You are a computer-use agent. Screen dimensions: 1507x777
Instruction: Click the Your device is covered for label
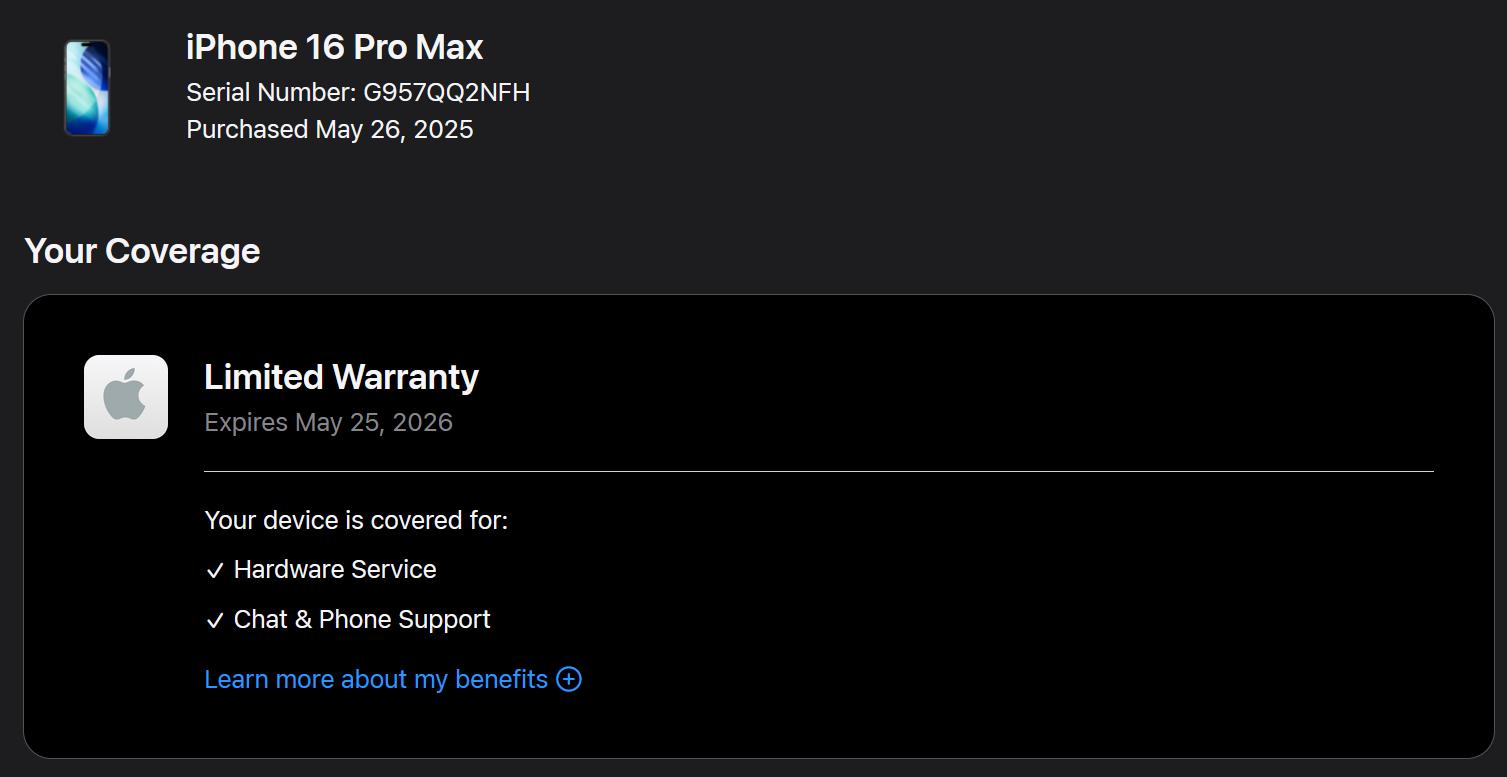click(x=356, y=521)
